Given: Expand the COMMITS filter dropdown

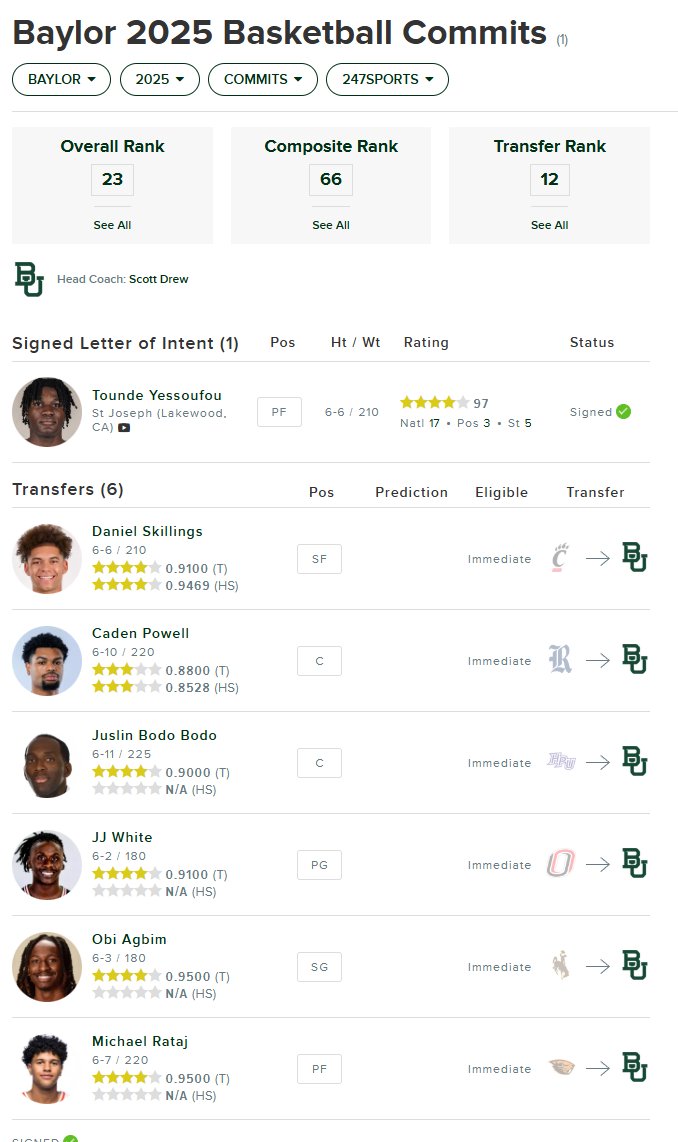Looking at the screenshot, I should [x=263, y=79].
